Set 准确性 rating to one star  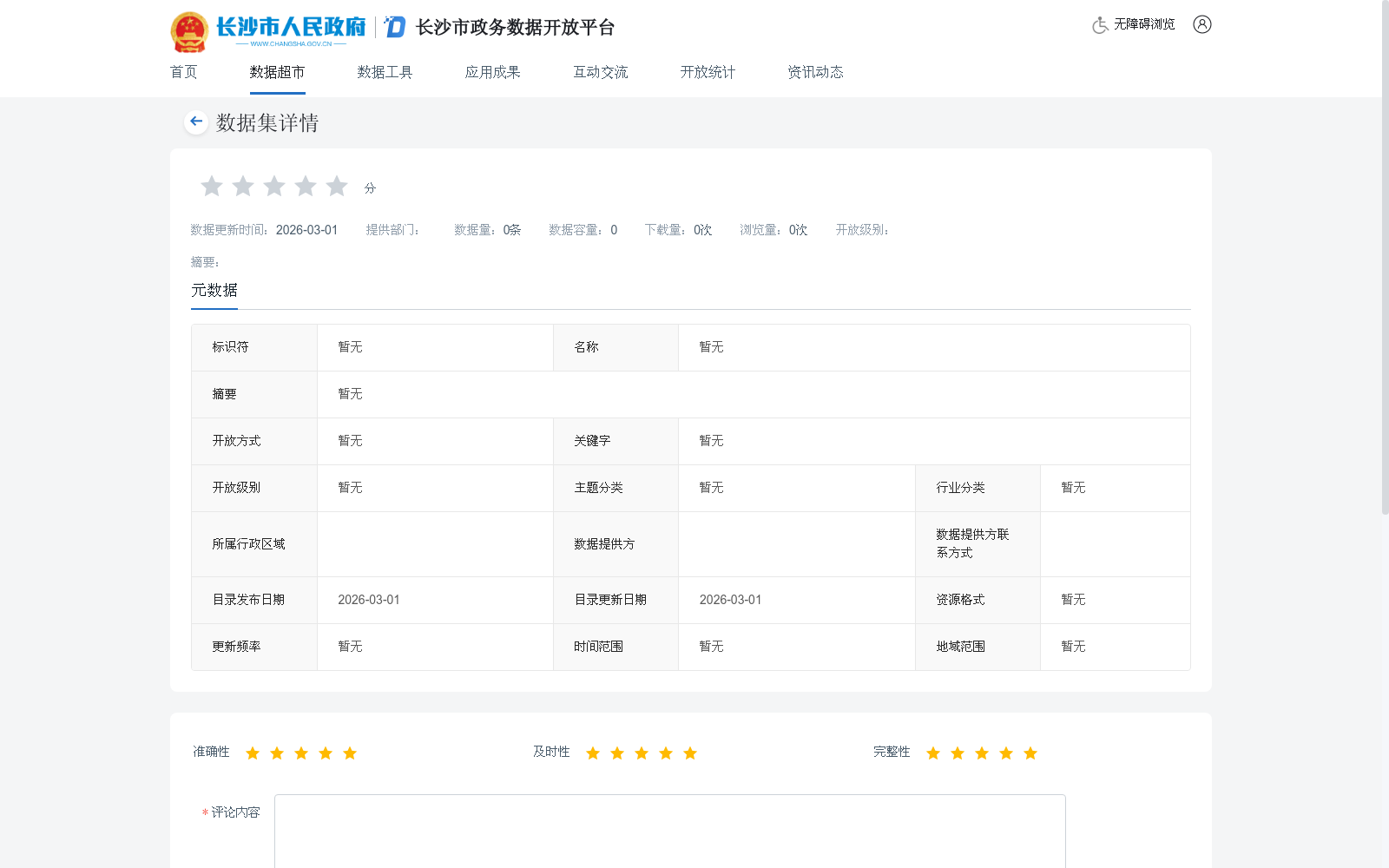click(x=253, y=753)
